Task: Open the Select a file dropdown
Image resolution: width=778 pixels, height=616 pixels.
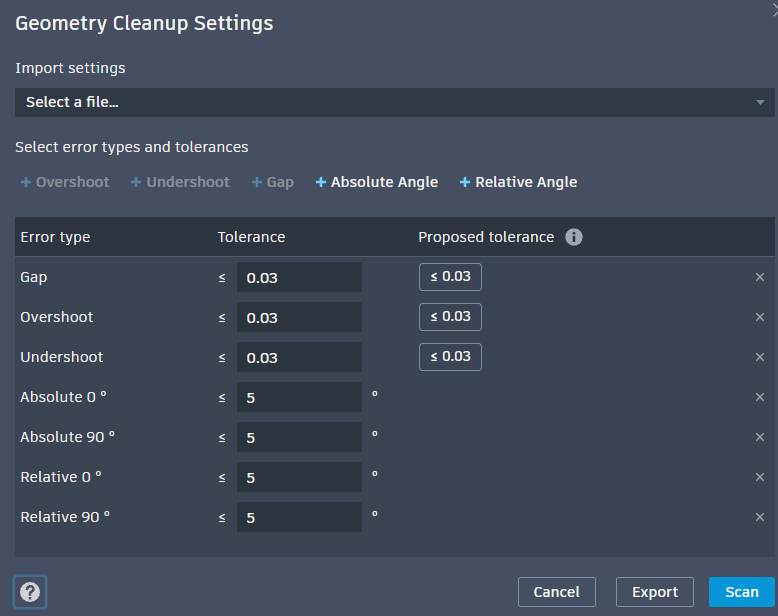Action: point(394,103)
